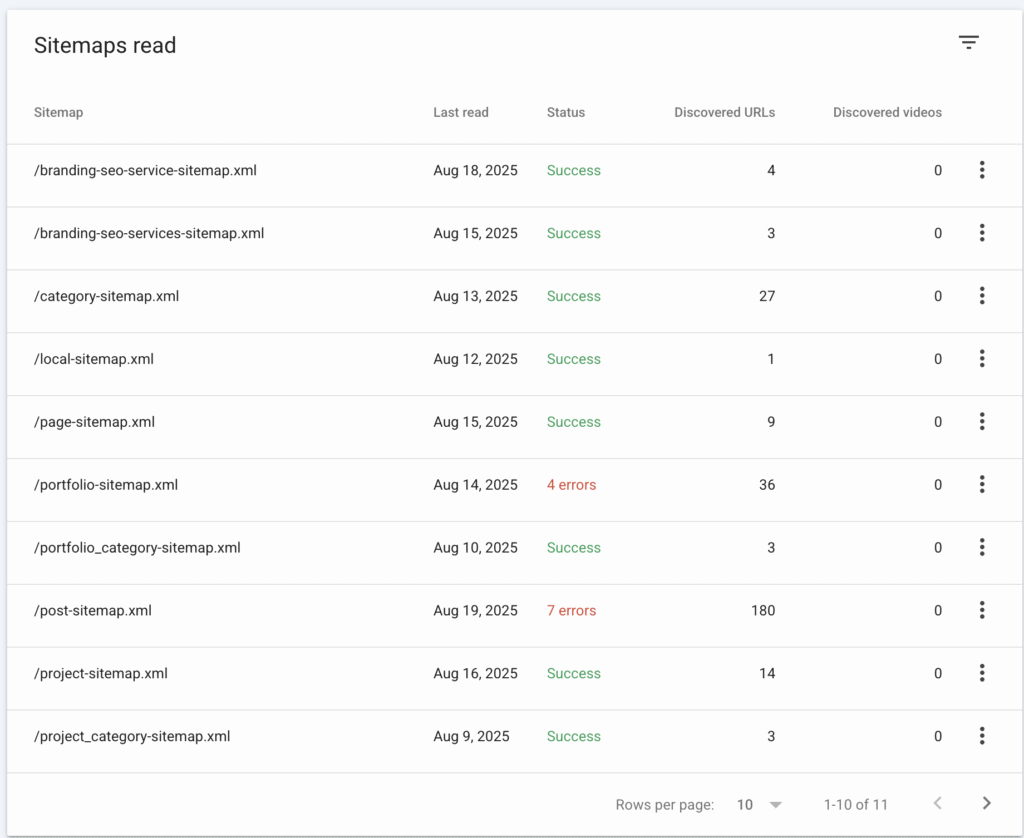Click the previous page chevron

click(937, 803)
